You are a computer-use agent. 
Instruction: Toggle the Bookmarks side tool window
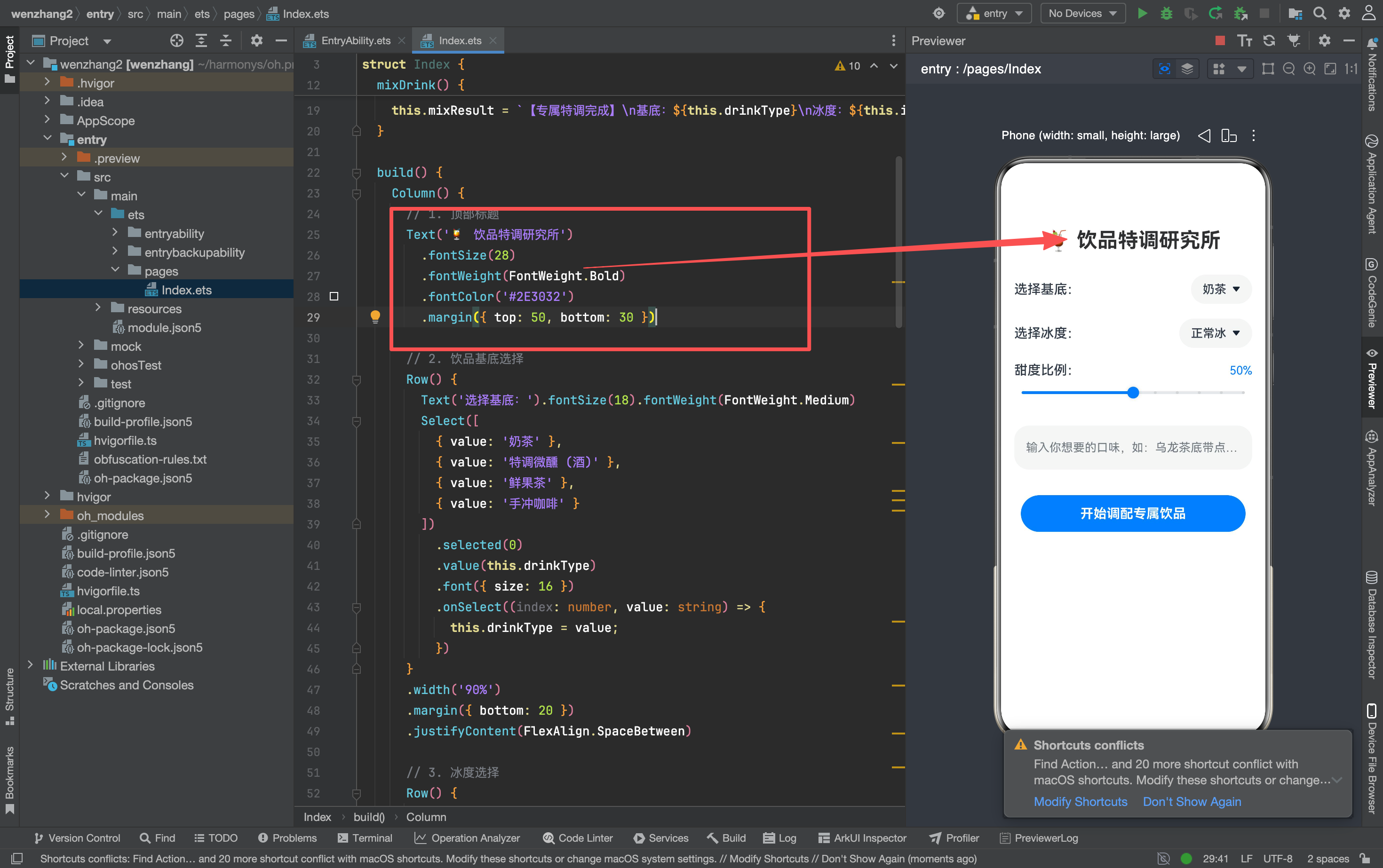coord(10,780)
